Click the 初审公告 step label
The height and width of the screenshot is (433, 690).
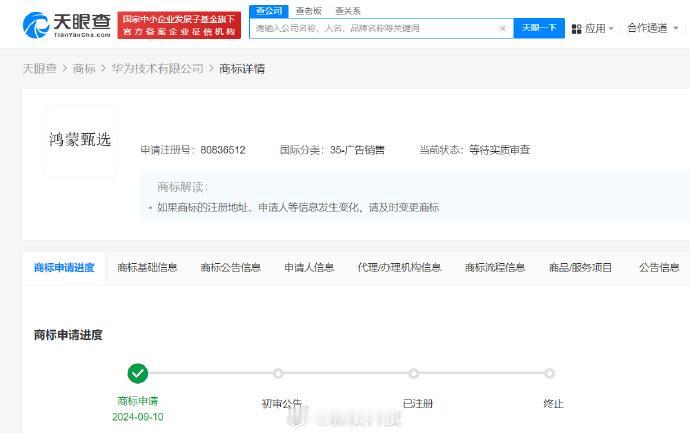coord(282,404)
